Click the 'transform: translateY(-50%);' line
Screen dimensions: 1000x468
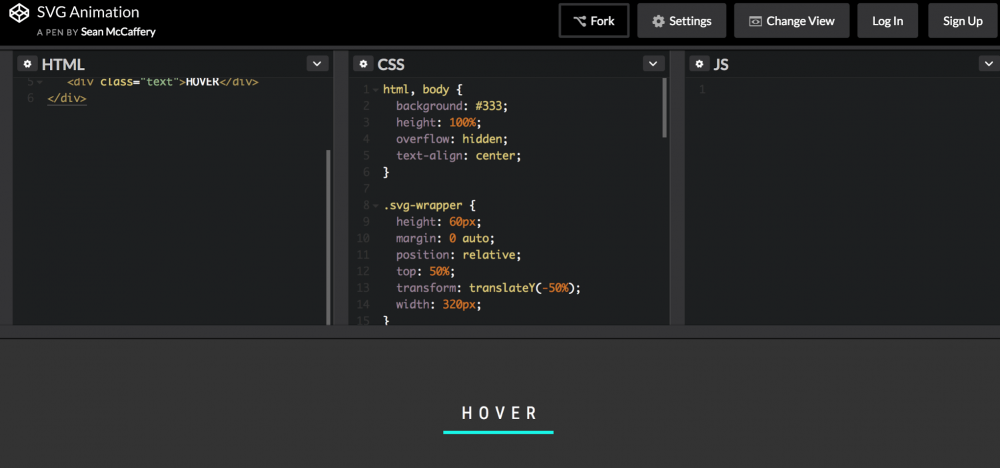pos(489,288)
